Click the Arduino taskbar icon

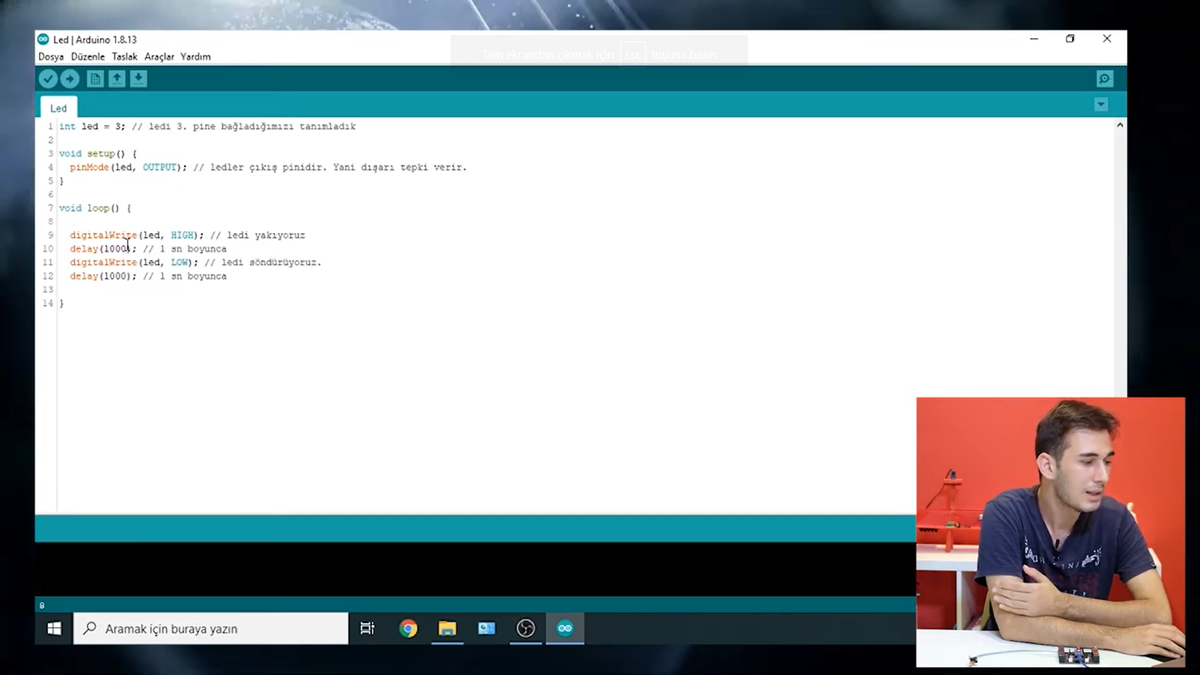(x=565, y=628)
